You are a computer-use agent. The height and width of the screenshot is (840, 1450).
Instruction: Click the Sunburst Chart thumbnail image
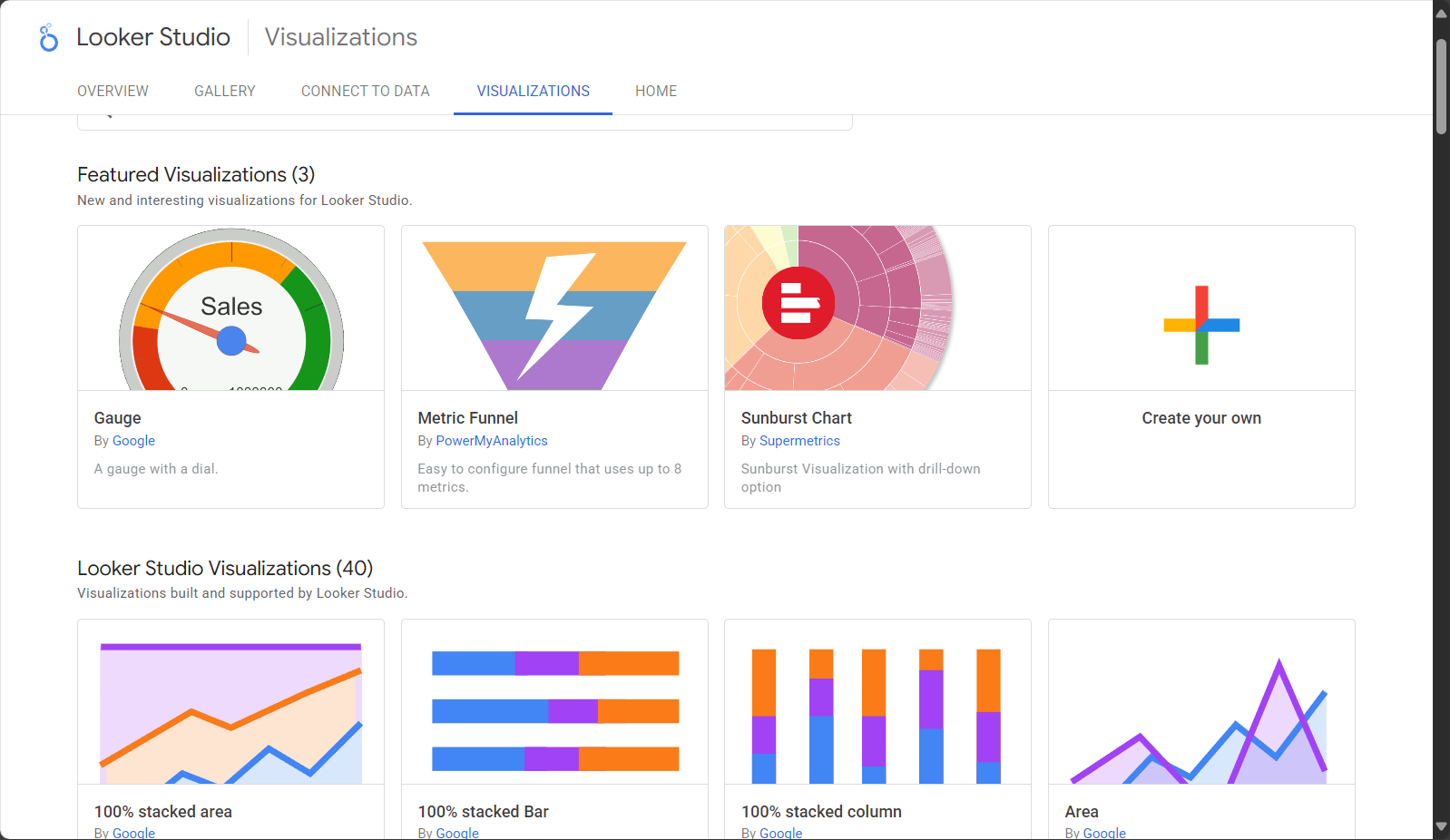pyautogui.click(x=877, y=308)
